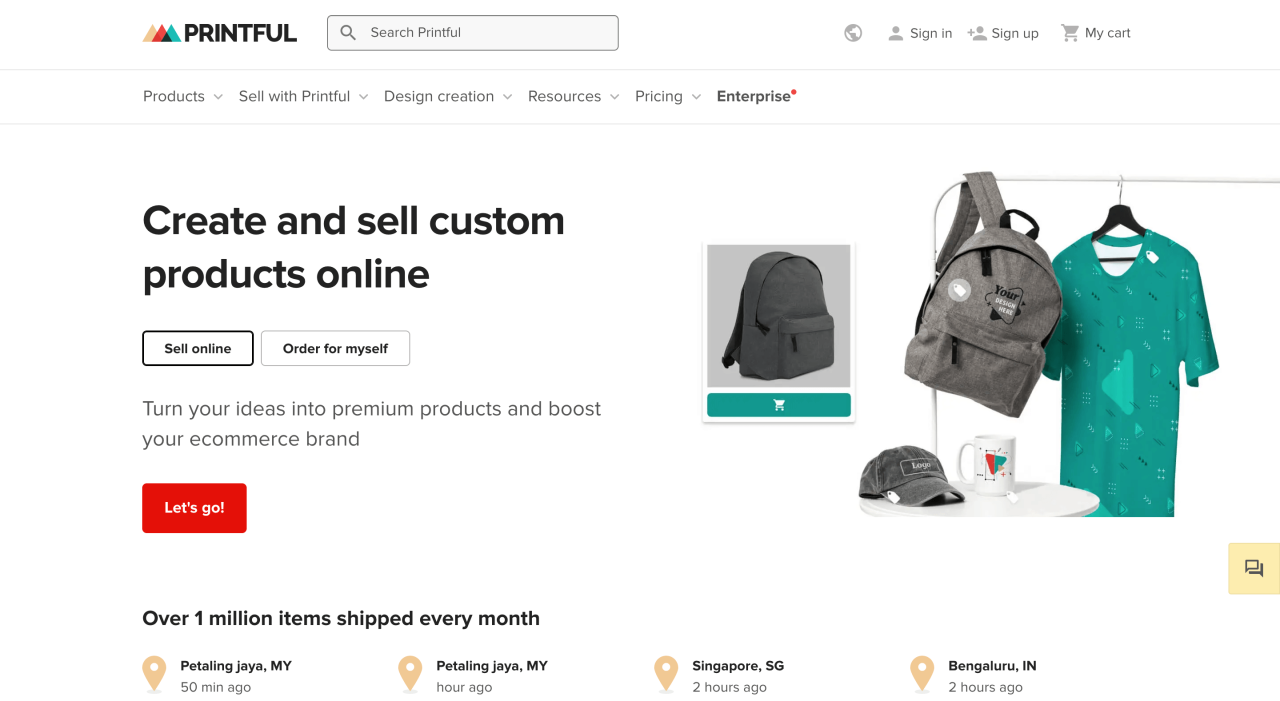Click the Printful logo
This screenshot has height=701, width=1280.
pos(219,31)
